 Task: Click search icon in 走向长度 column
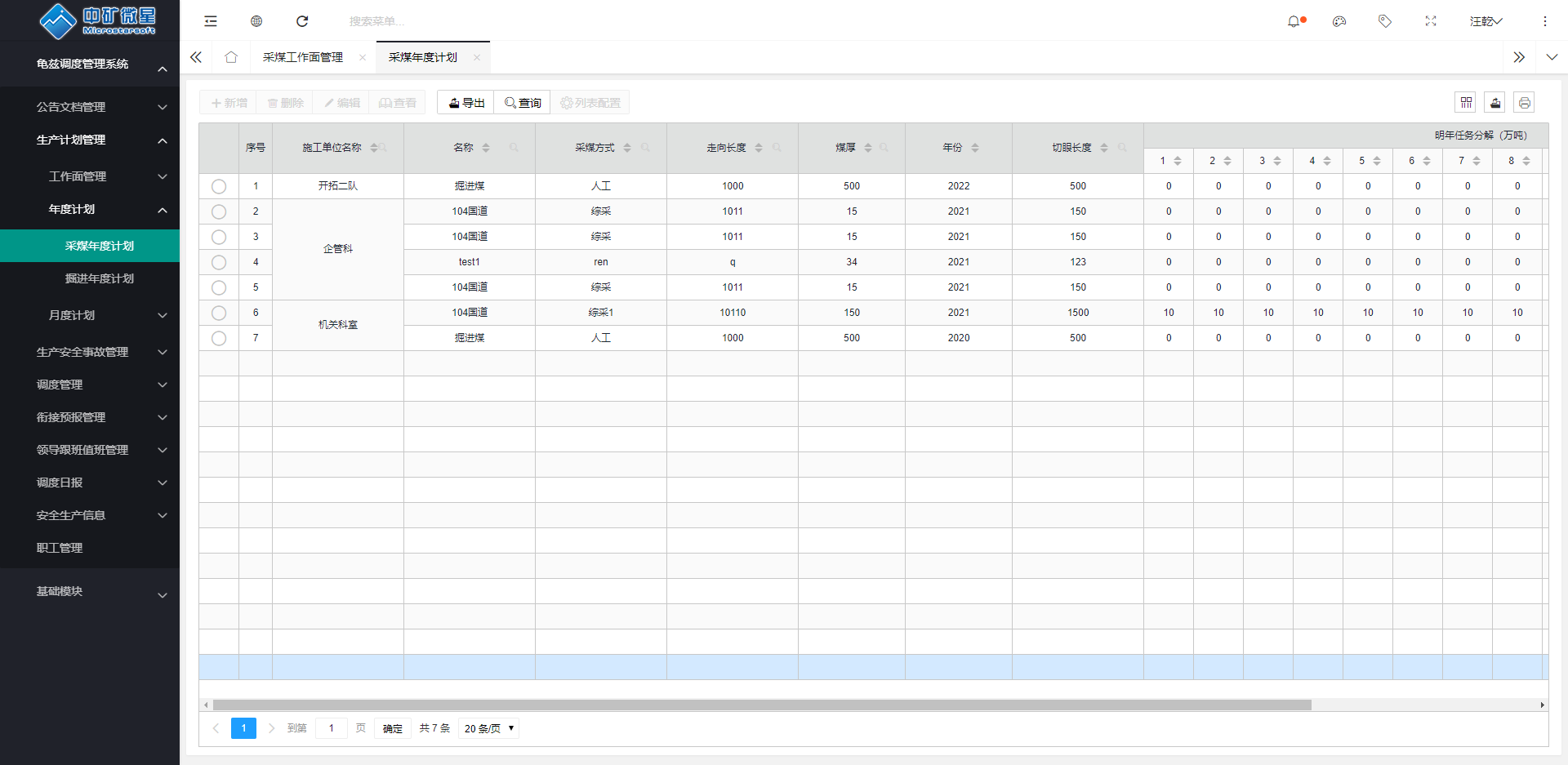point(777,148)
